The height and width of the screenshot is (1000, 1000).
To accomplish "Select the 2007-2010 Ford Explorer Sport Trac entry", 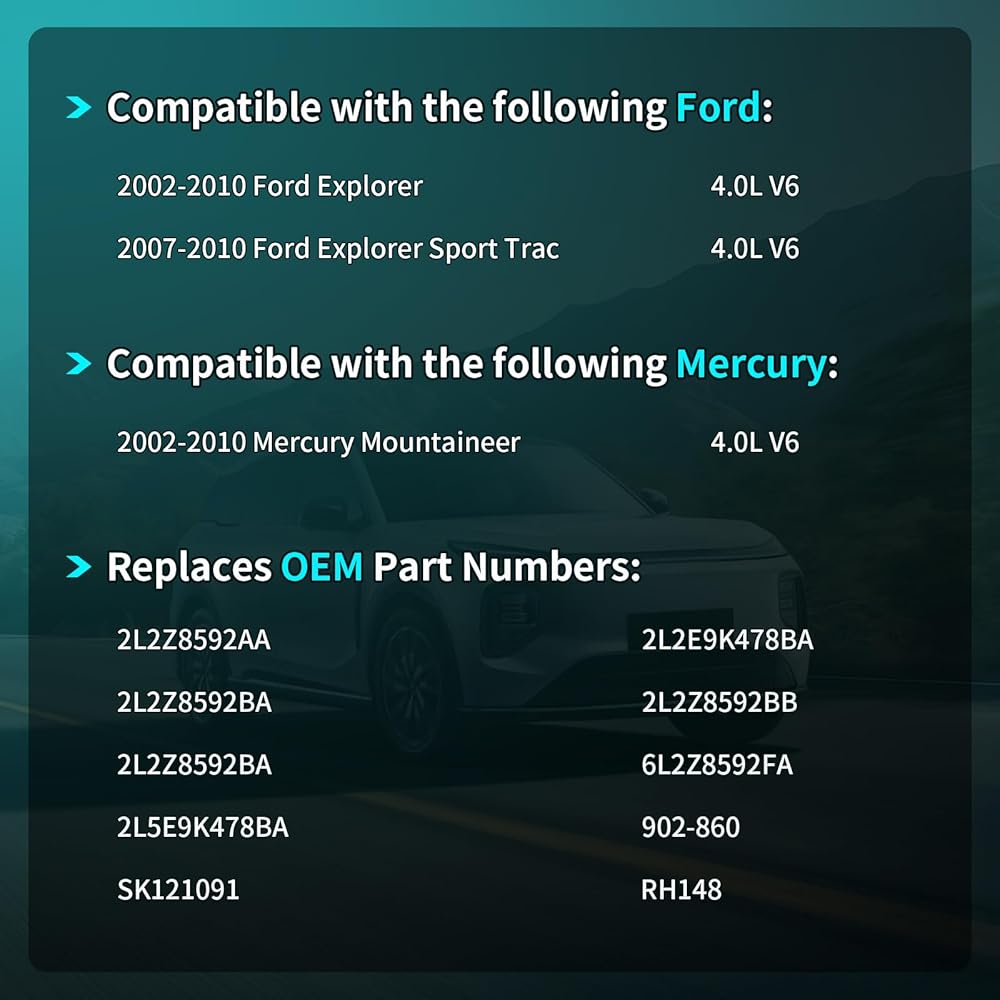I will coord(338,249).
